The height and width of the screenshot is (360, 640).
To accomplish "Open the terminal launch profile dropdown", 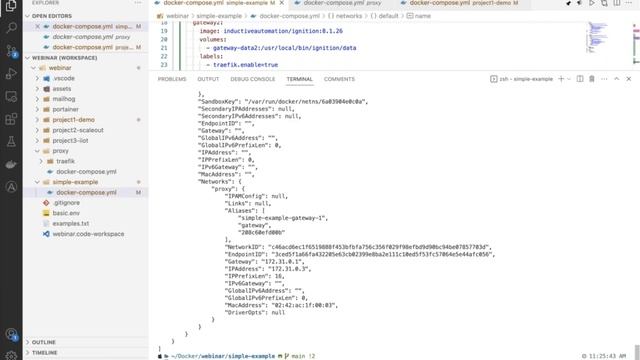I will click(569, 79).
